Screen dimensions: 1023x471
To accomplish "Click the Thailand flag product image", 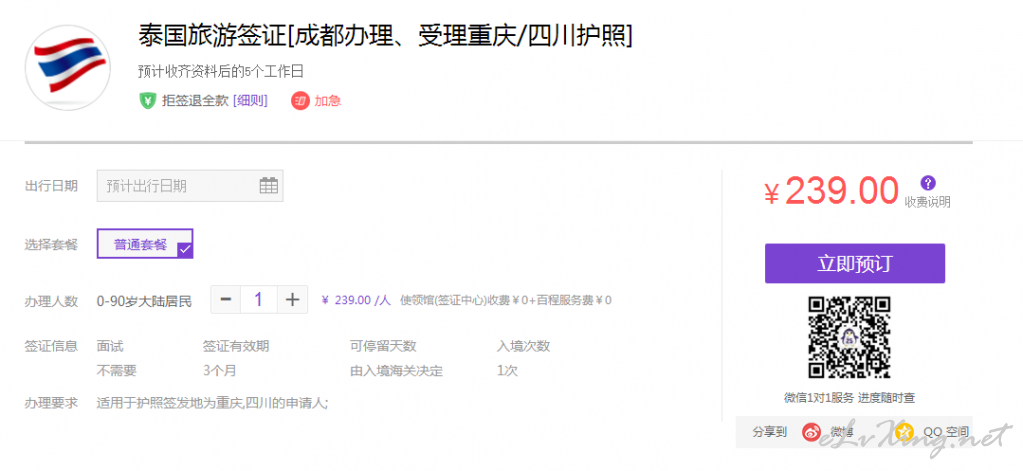I will click(x=67, y=67).
